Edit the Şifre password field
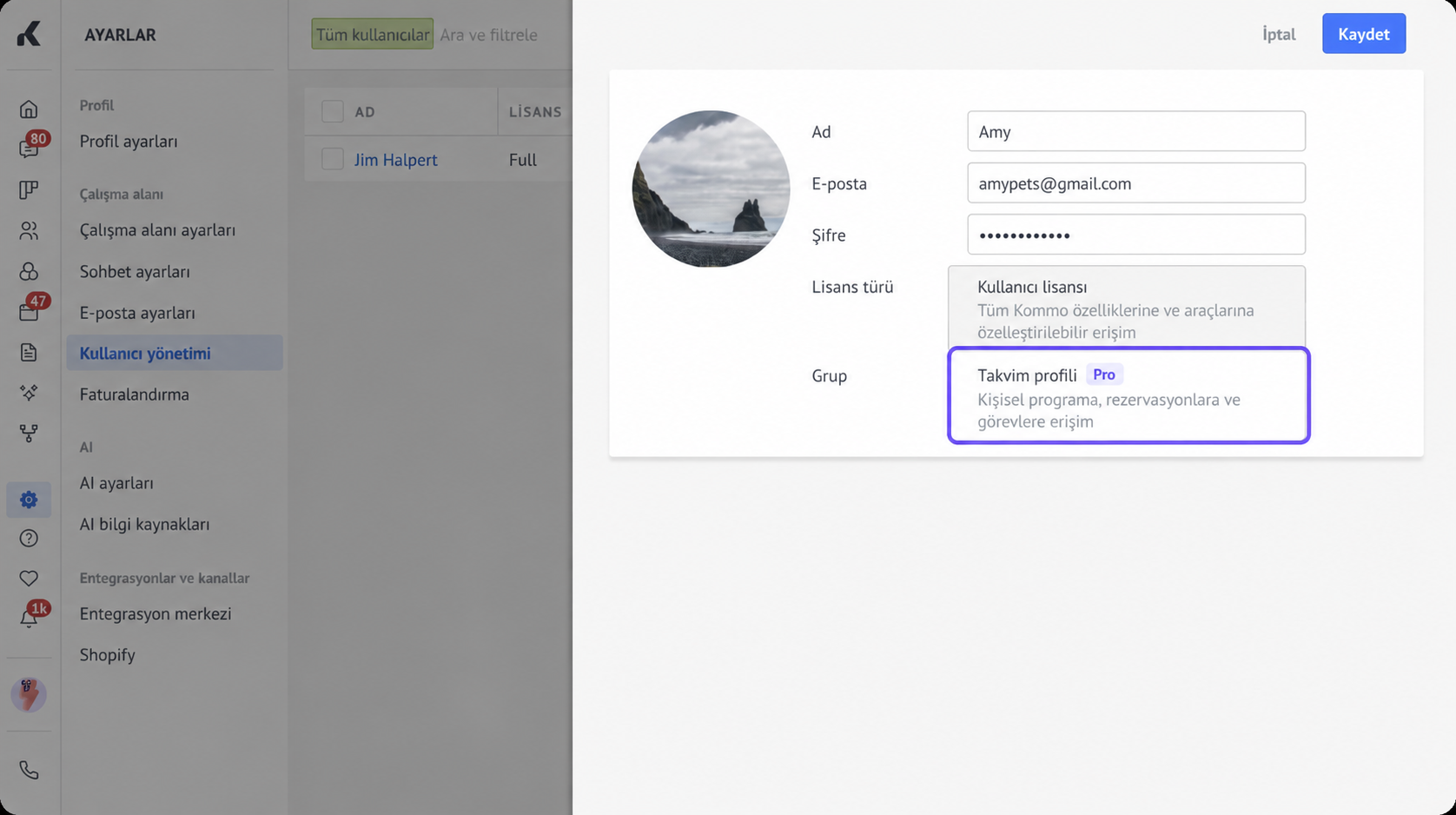 point(1136,235)
